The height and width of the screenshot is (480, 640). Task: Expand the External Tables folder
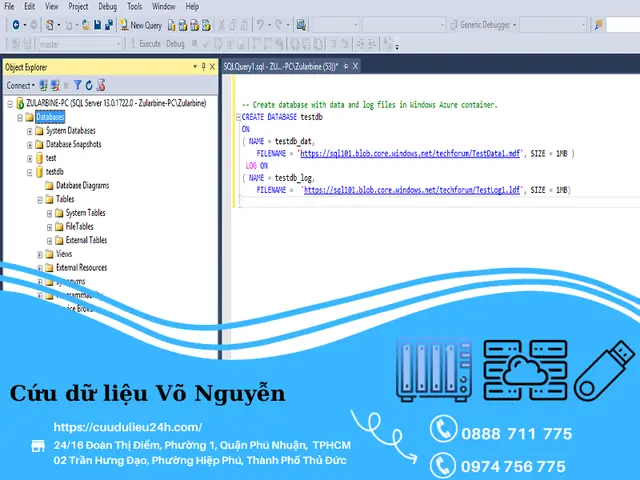49,241
